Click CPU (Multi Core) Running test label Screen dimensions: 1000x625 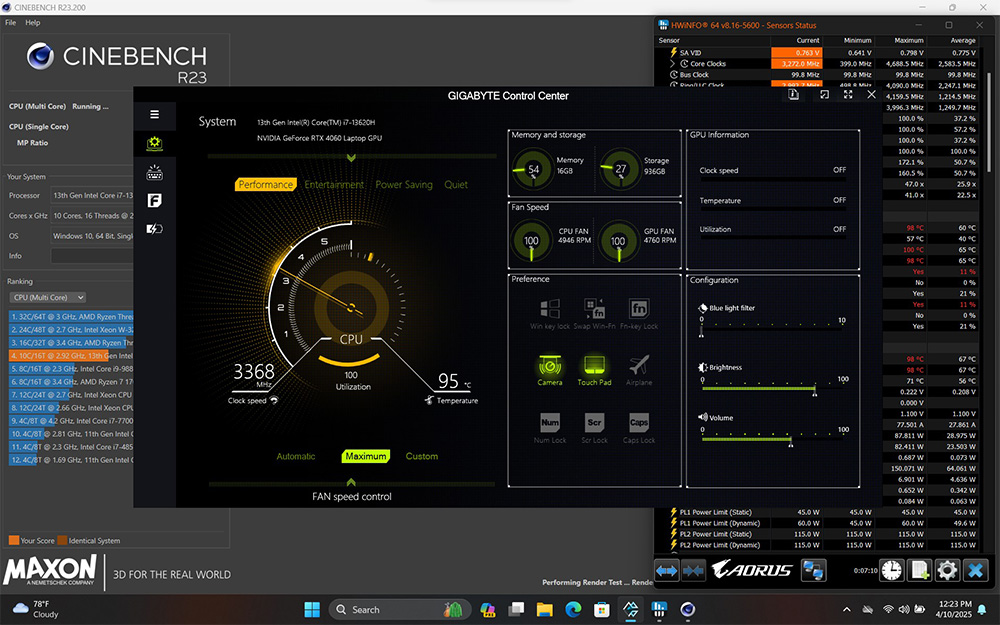[x=59, y=107]
